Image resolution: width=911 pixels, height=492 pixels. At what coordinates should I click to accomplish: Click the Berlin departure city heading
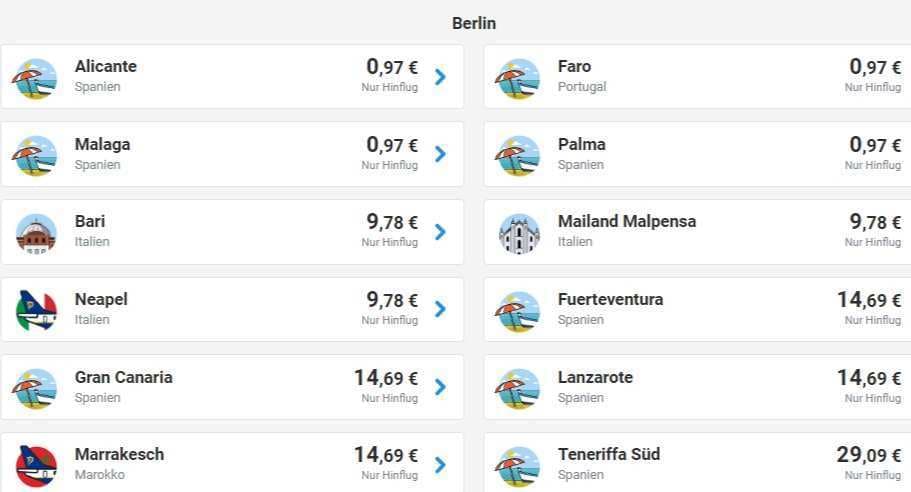point(474,23)
